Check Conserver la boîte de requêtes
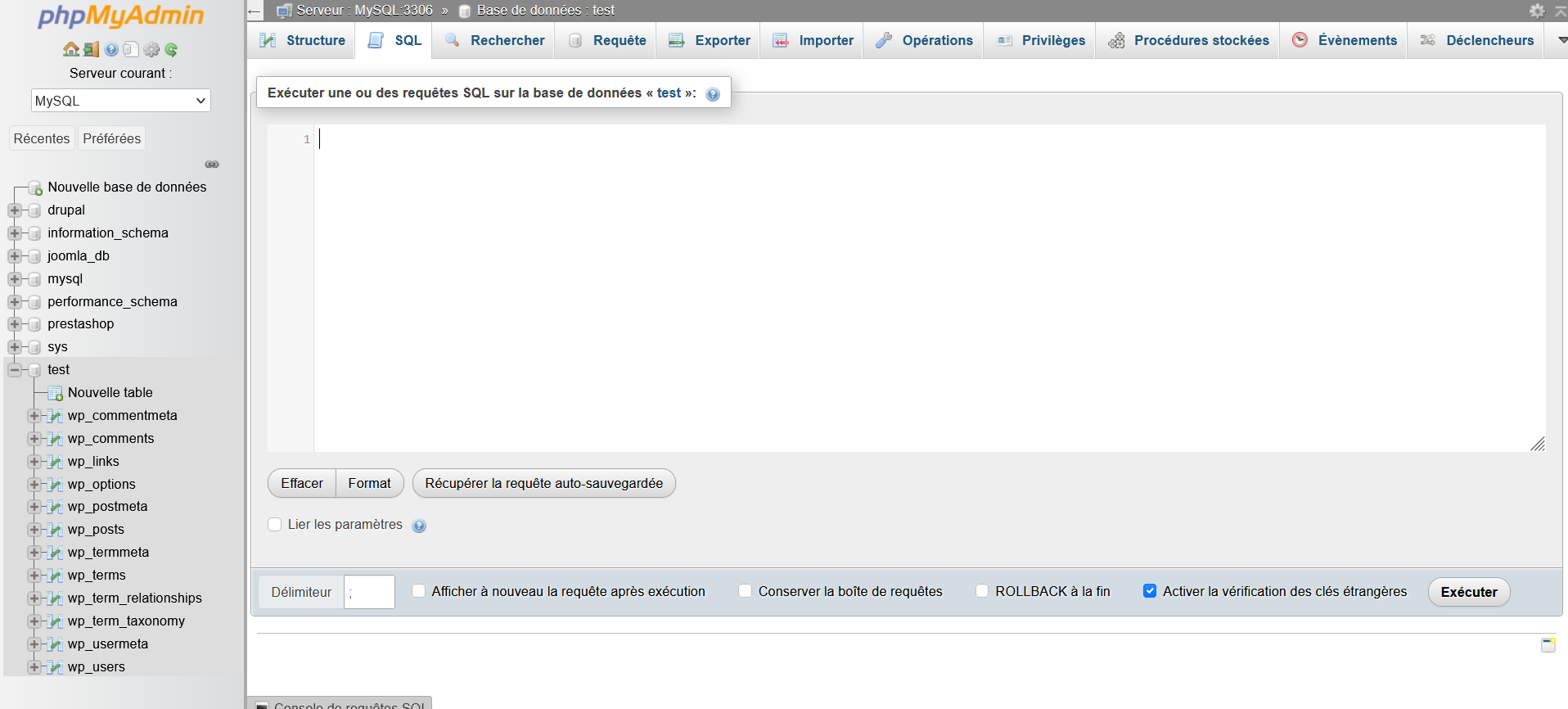 (x=745, y=591)
